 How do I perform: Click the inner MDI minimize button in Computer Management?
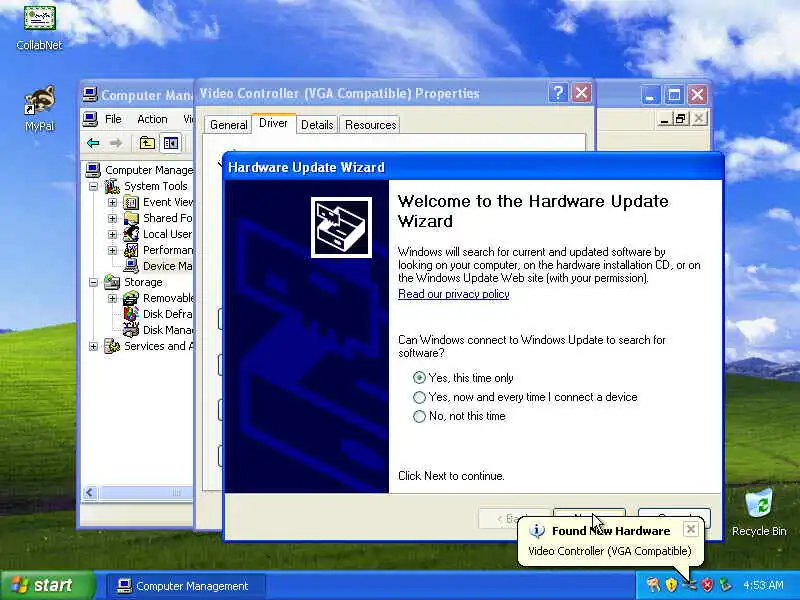pos(664,119)
